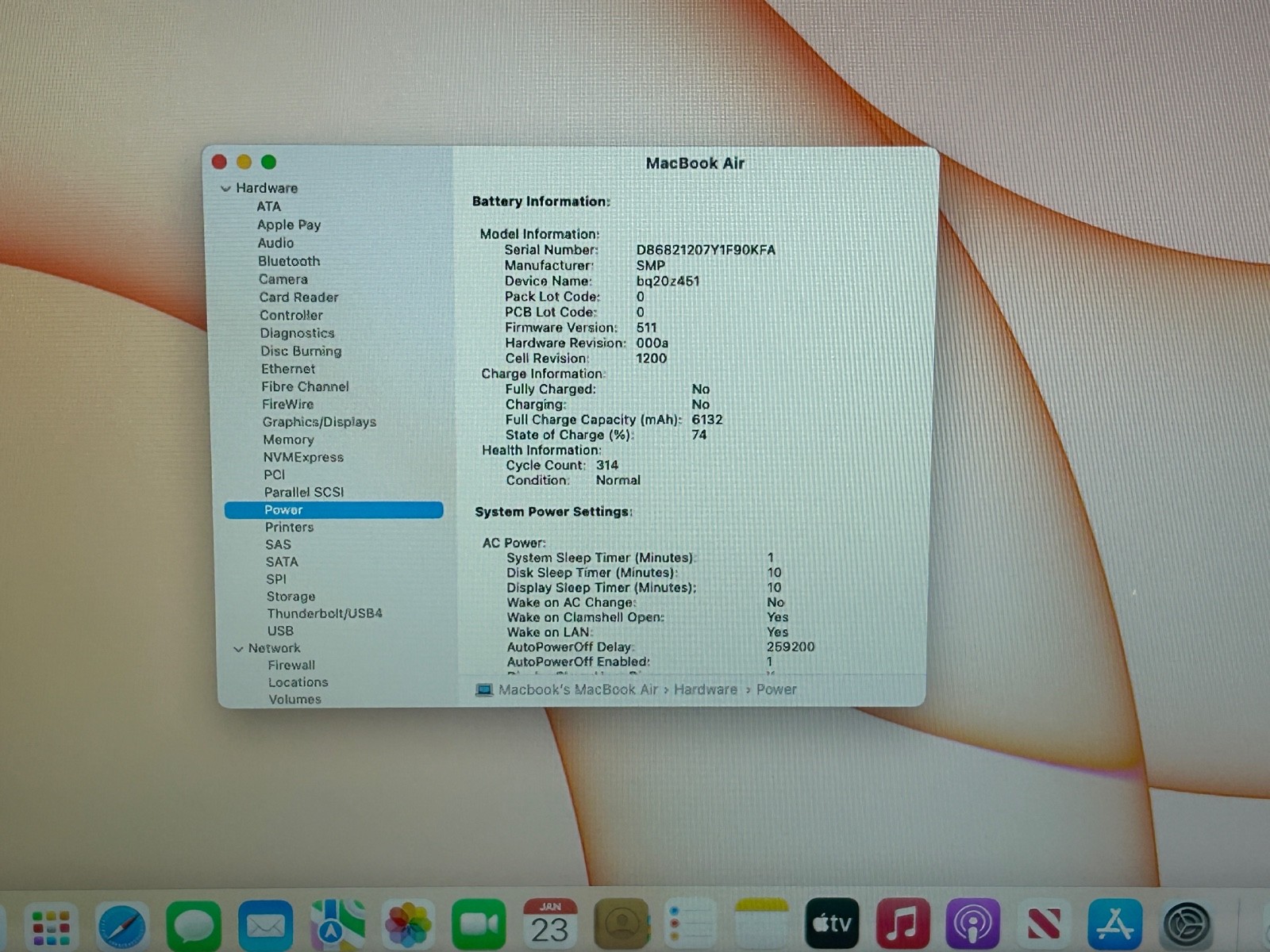Screen dimensions: 1270x952
Task: Select Card Reader in the sidebar
Action: [298, 297]
